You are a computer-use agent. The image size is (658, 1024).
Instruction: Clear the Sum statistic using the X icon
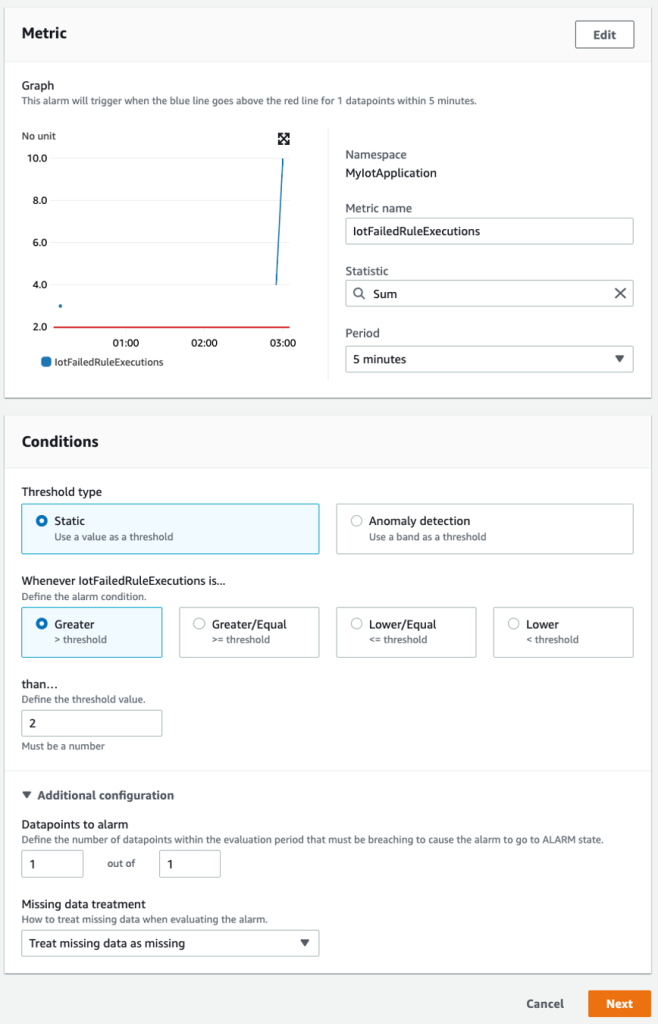619,293
